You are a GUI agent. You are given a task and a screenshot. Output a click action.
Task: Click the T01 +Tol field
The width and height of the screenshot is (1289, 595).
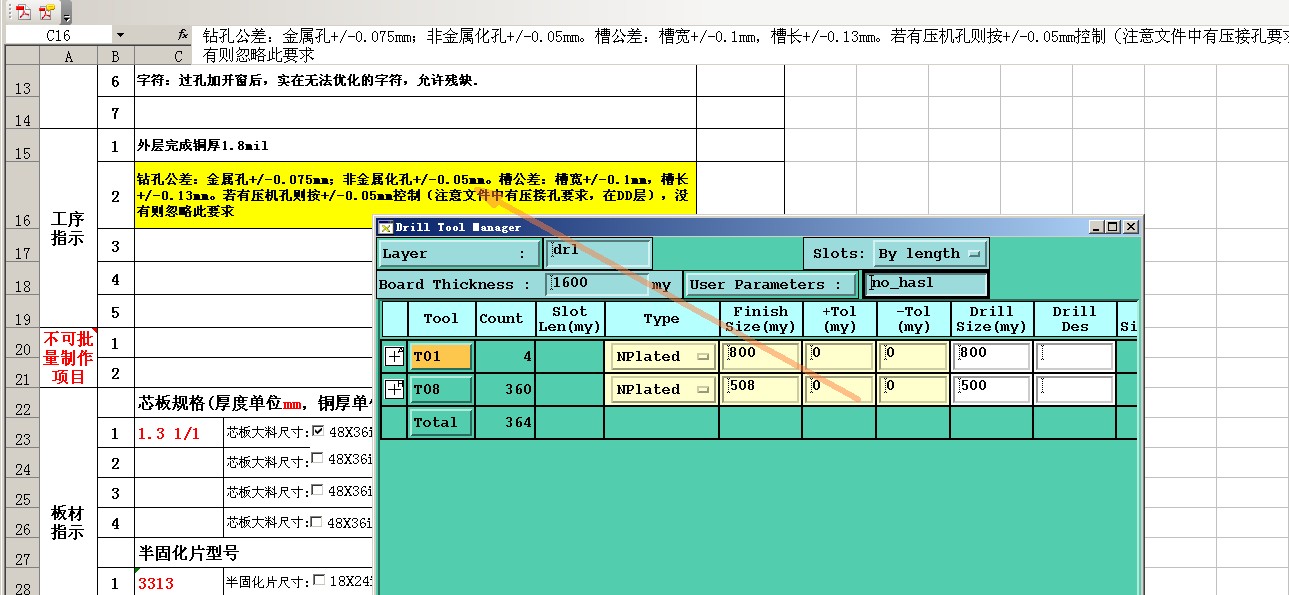tap(840, 356)
